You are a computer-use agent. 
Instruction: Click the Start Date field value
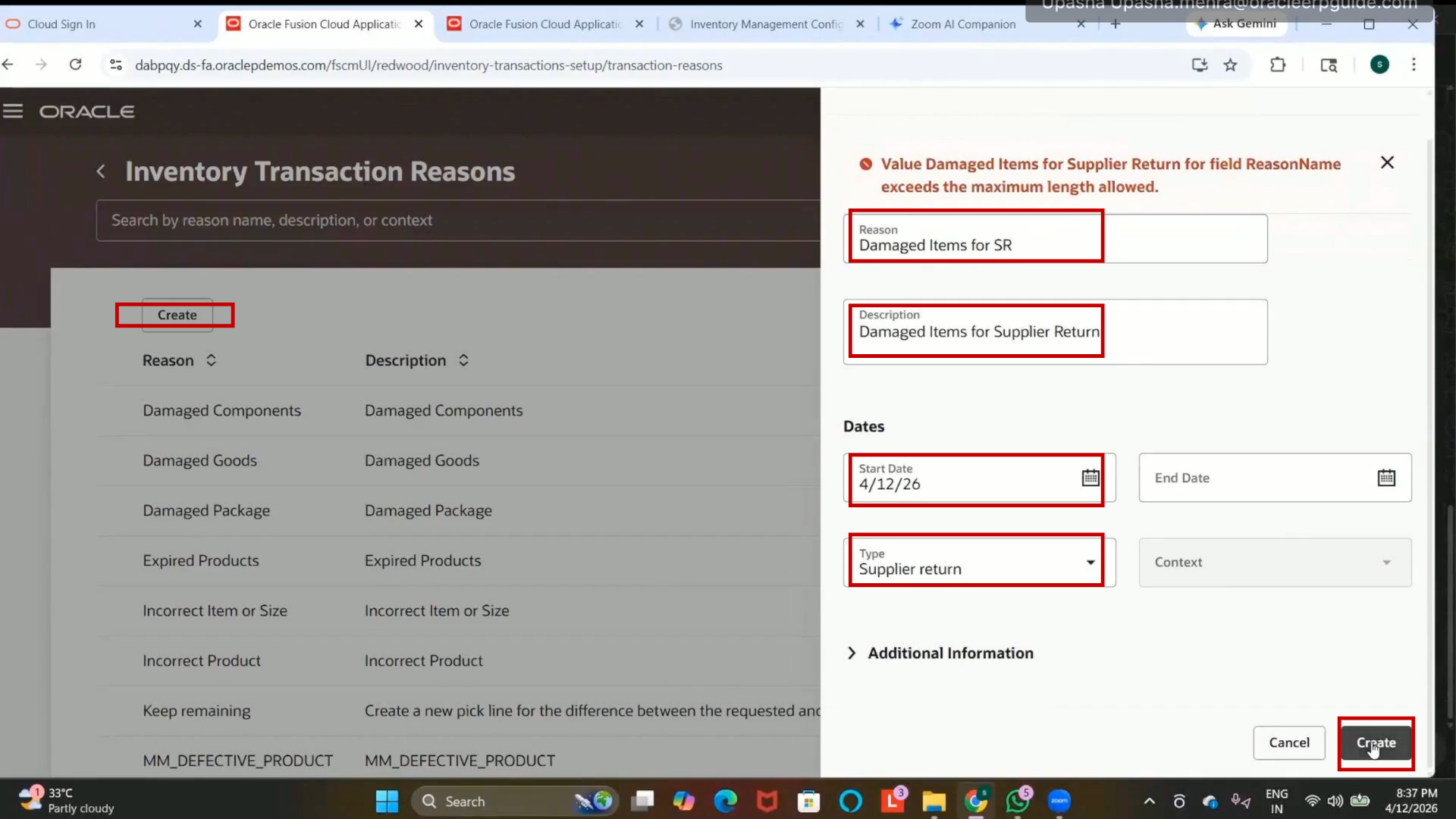point(890,485)
